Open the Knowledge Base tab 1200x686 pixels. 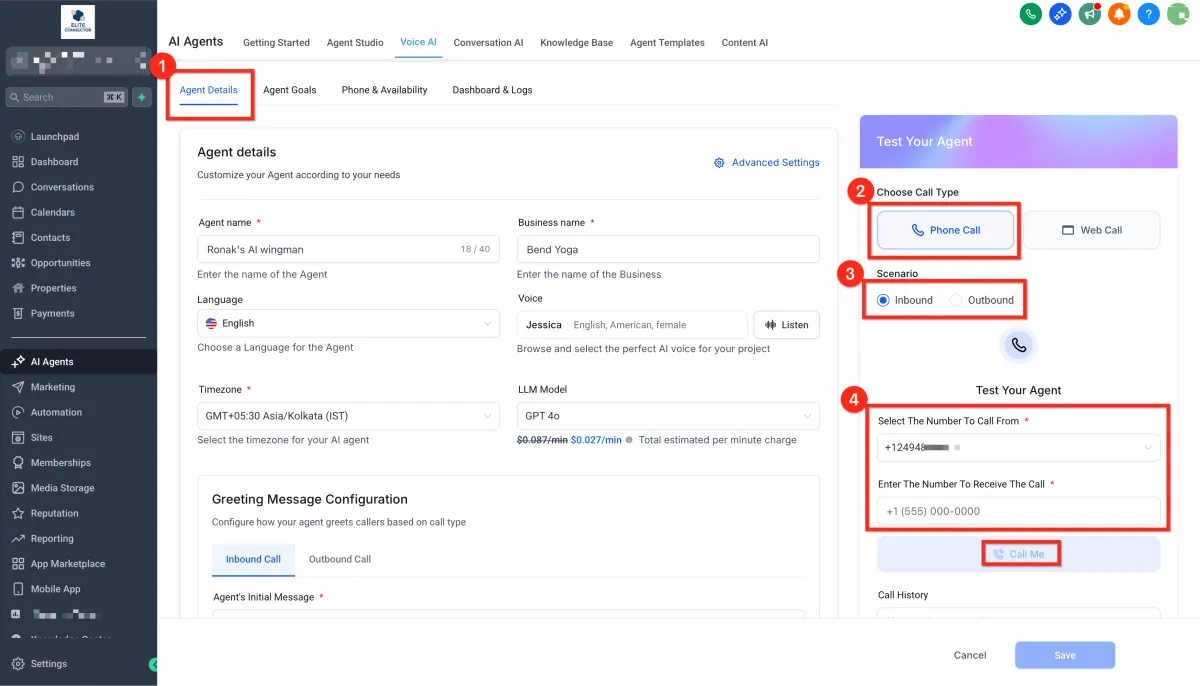(576, 43)
